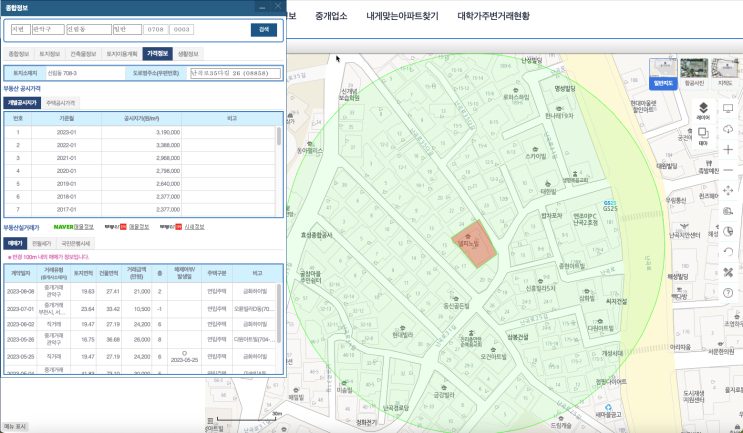This screenshot has width=743, height=433.
Task: Click the 0003 sub-lot number input
Action: pos(182,29)
